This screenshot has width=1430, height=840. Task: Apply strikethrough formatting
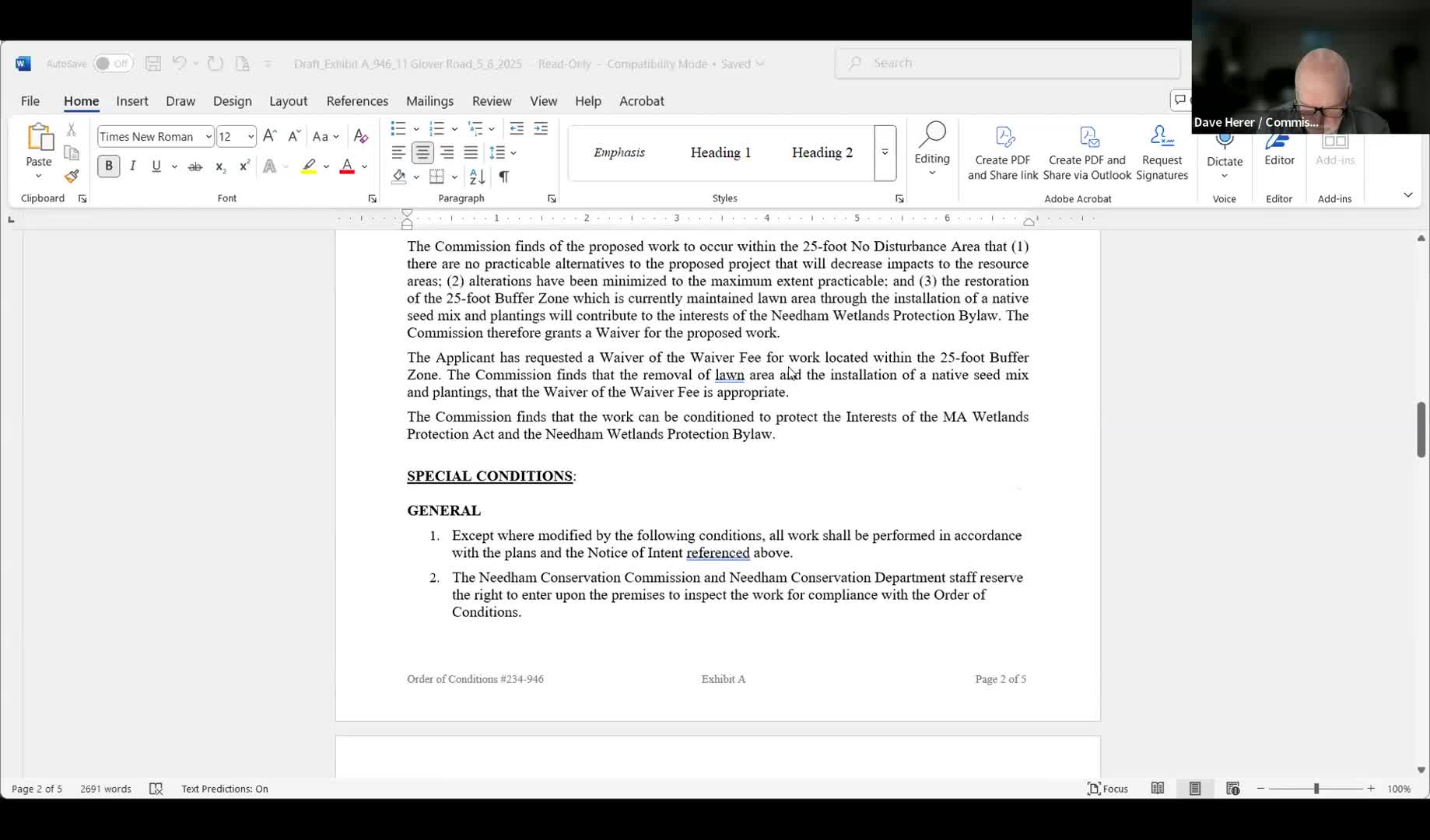coord(195,166)
